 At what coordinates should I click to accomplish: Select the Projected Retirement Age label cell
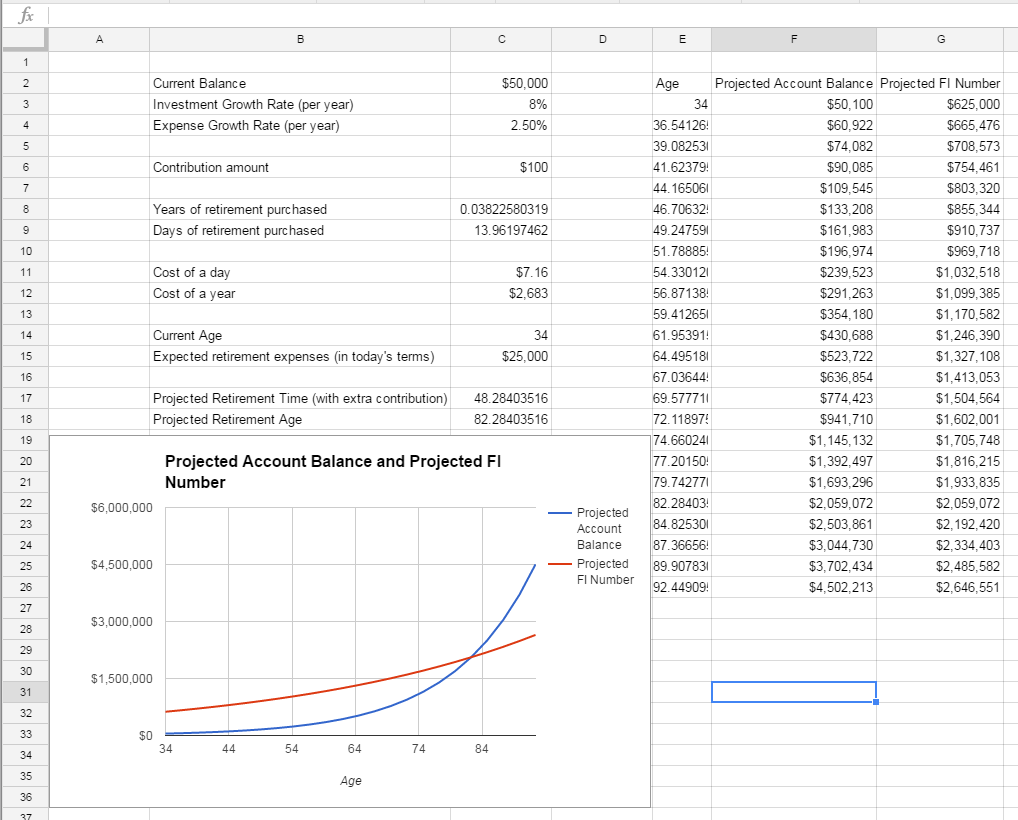click(300, 419)
